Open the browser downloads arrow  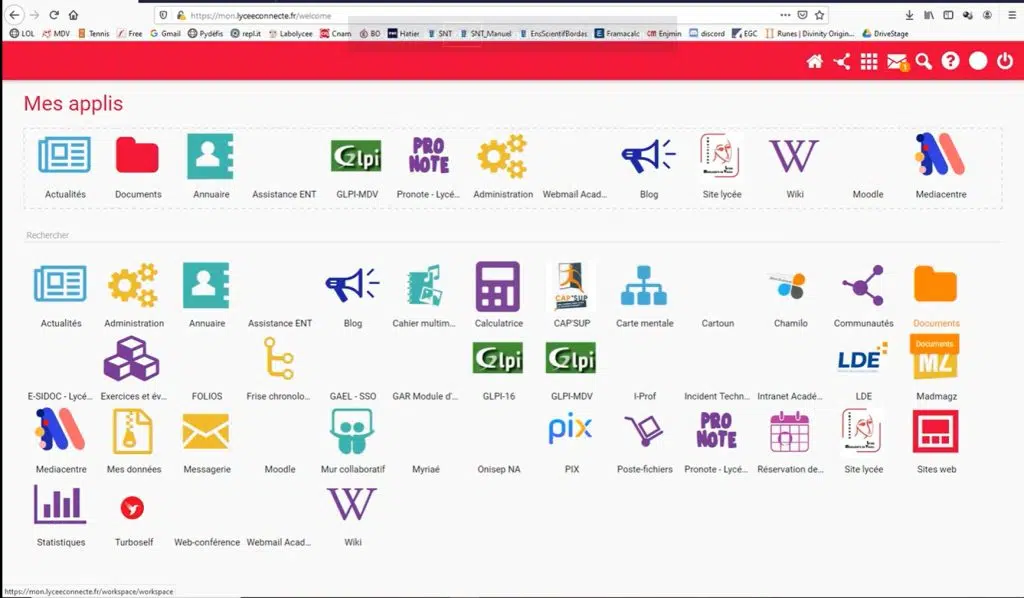point(909,14)
